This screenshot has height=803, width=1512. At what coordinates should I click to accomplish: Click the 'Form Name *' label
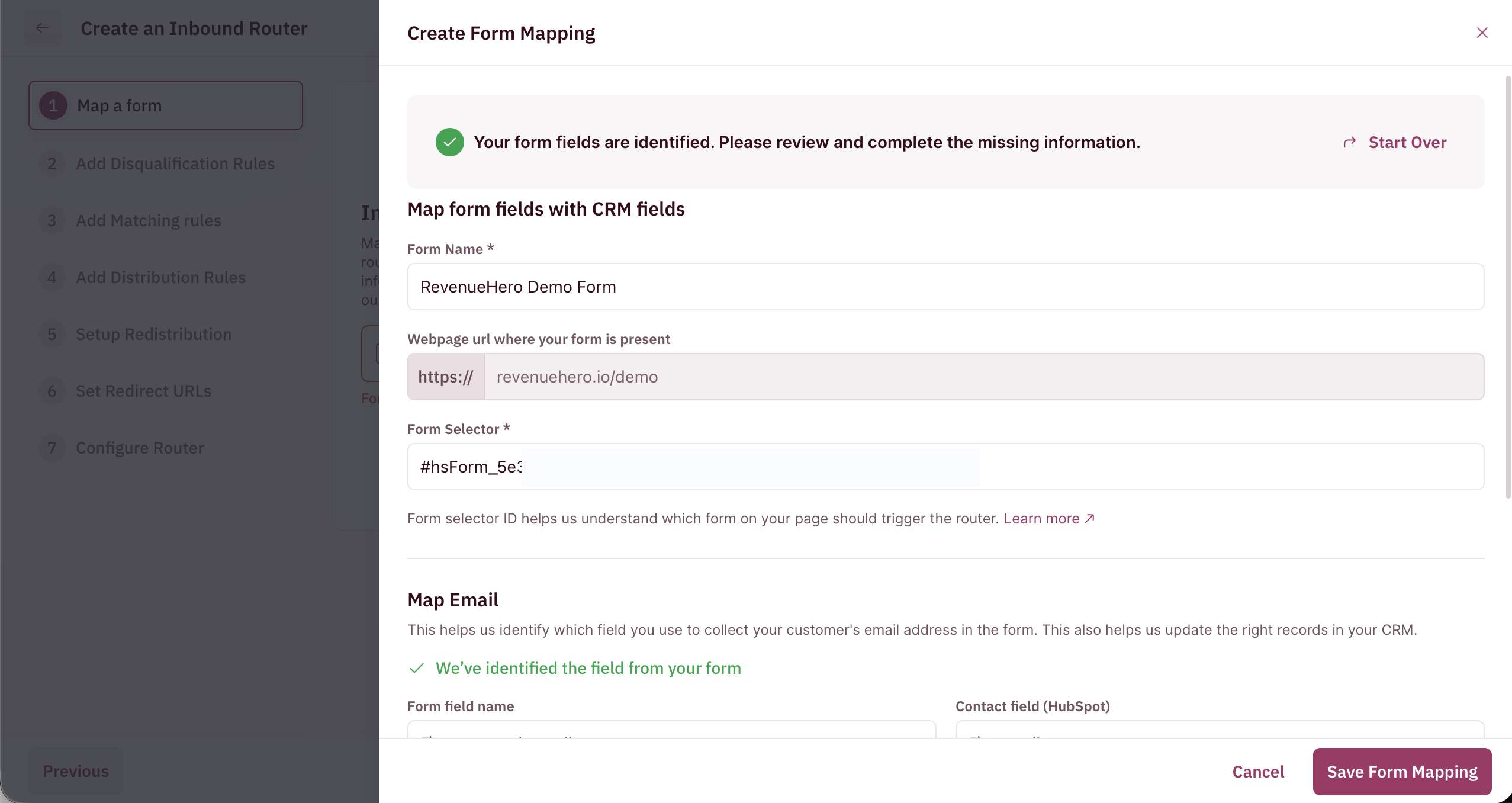click(451, 249)
